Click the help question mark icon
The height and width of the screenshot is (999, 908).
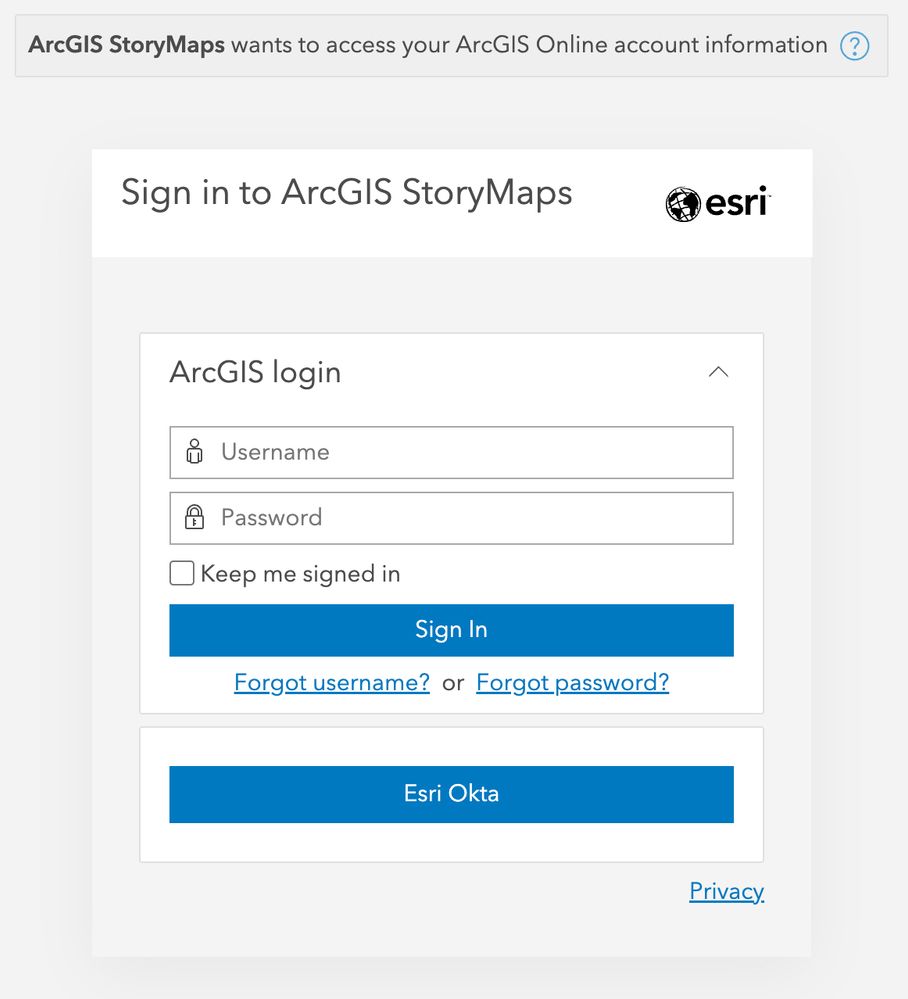click(854, 46)
